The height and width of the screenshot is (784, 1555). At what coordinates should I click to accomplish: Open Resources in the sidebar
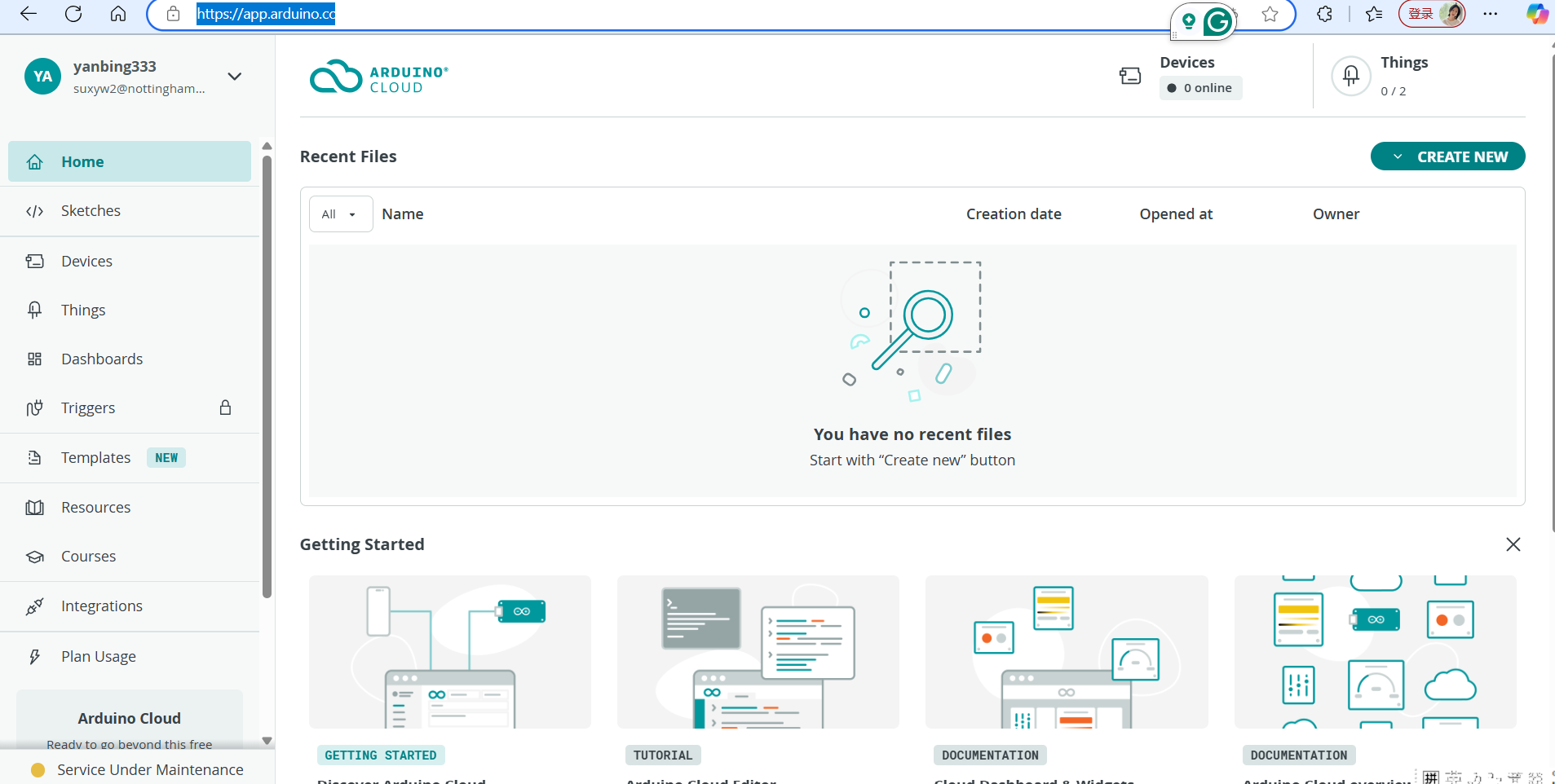click(130, 508)
